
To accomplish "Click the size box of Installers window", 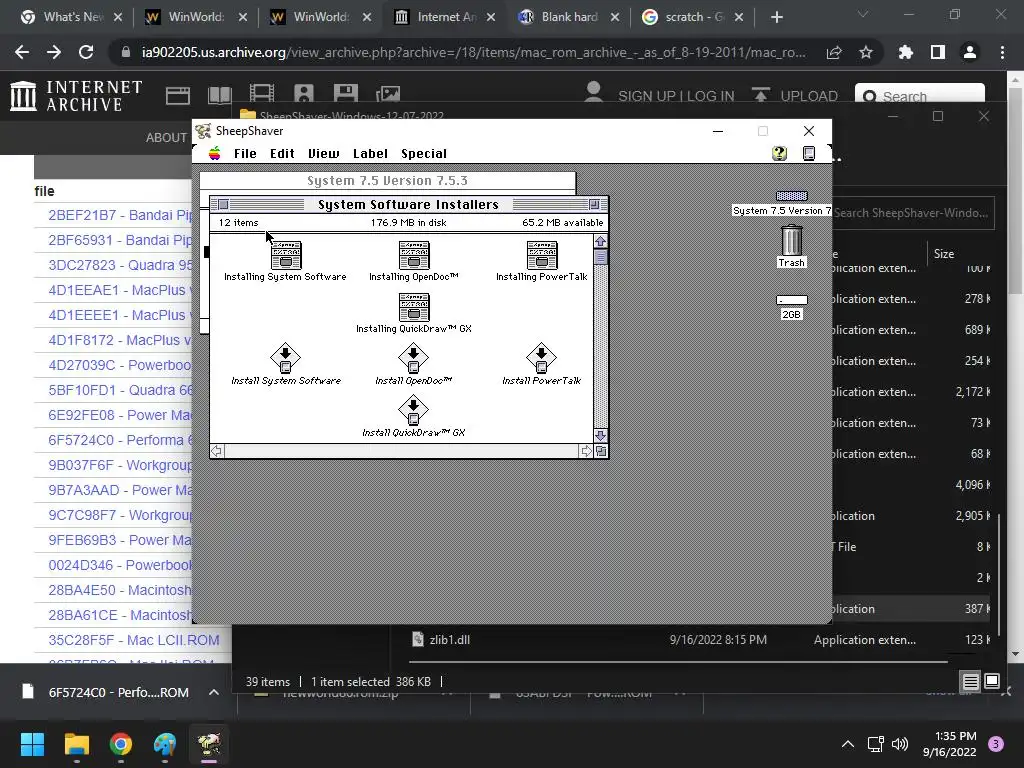I will coord(601,451).
